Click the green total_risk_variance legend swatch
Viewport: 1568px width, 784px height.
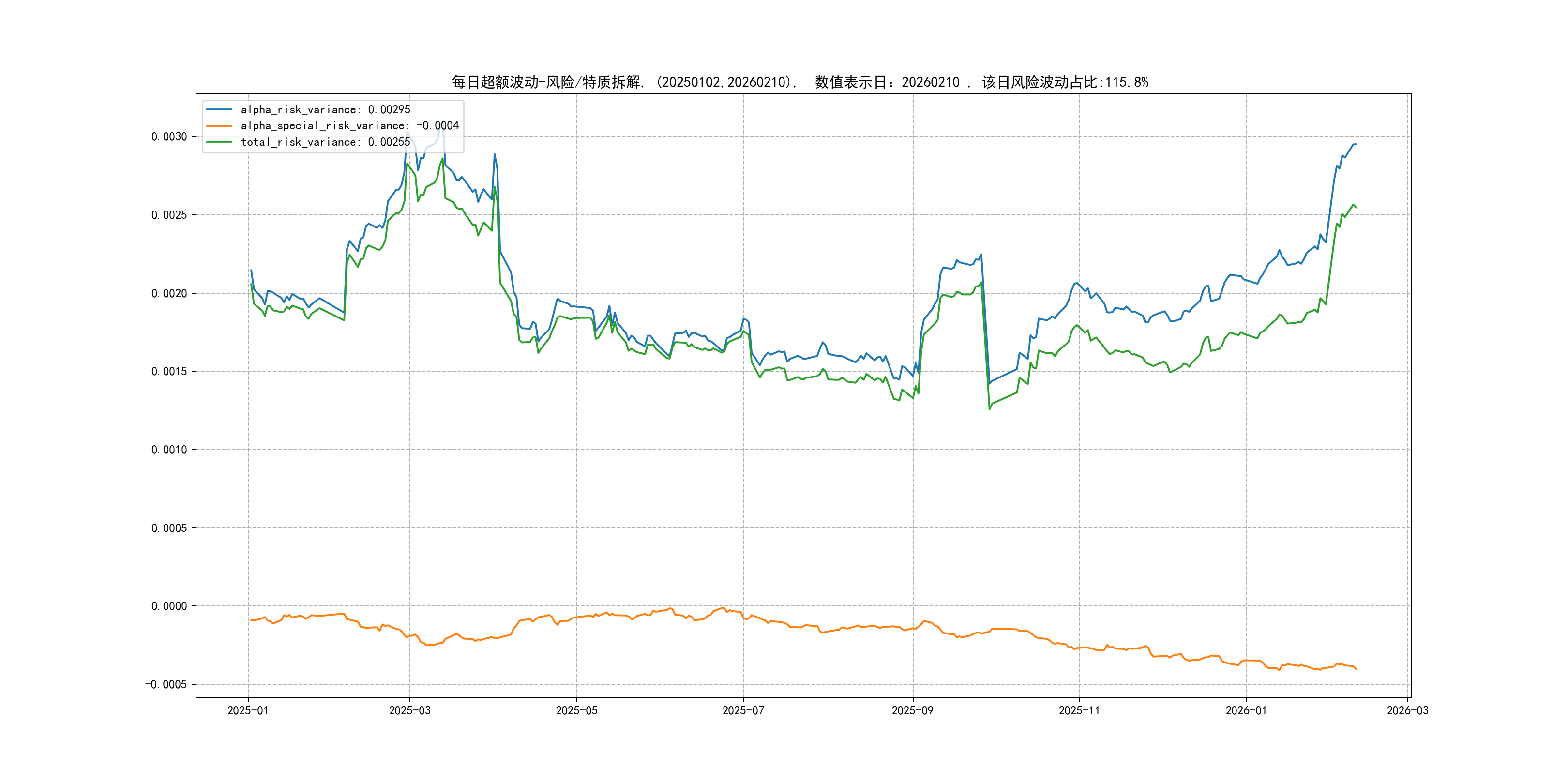pyautogui.click(x=219, y=142)
